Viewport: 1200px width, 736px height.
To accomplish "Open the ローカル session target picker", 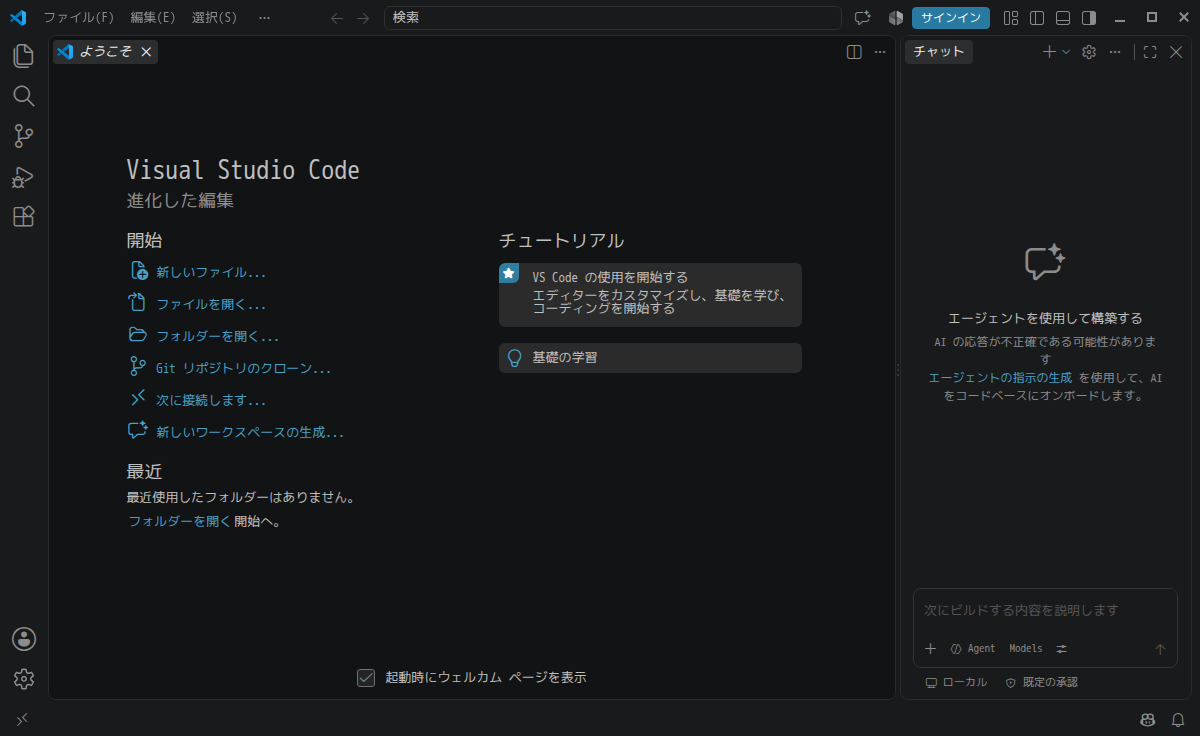I will tap(956, 682).
